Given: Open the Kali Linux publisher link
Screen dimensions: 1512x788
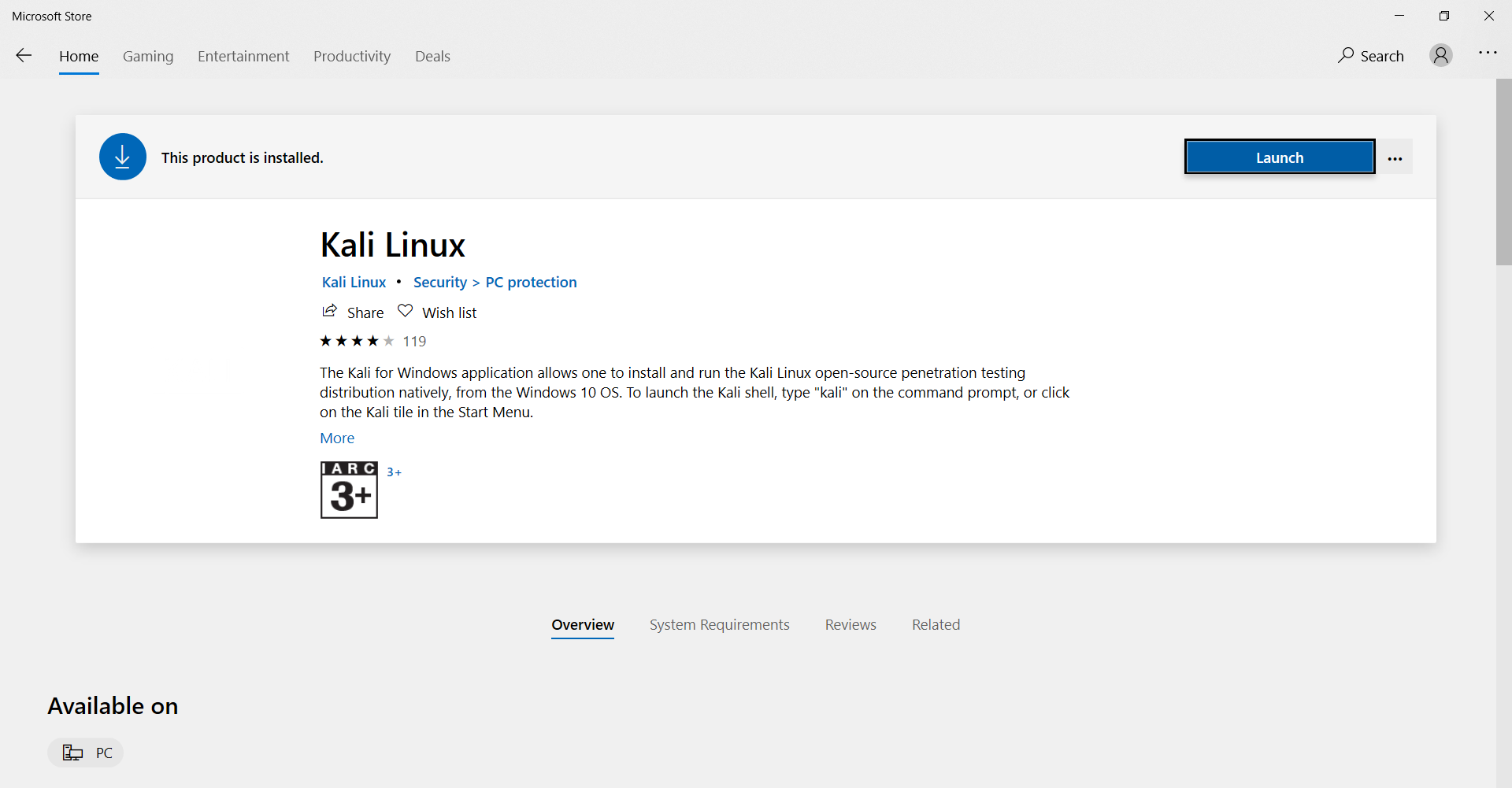Looking at the screenshot, I should click(x=354, y=282).
